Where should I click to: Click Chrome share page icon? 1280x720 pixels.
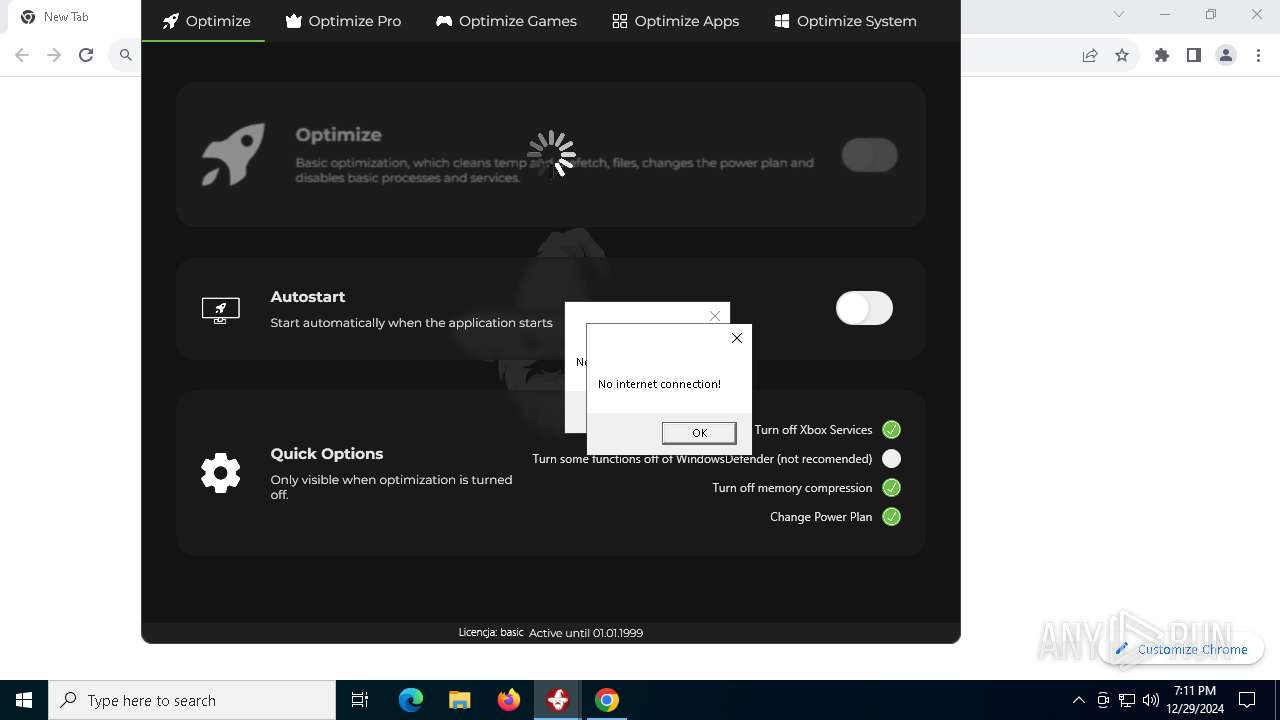click(x=1090, y=55)
